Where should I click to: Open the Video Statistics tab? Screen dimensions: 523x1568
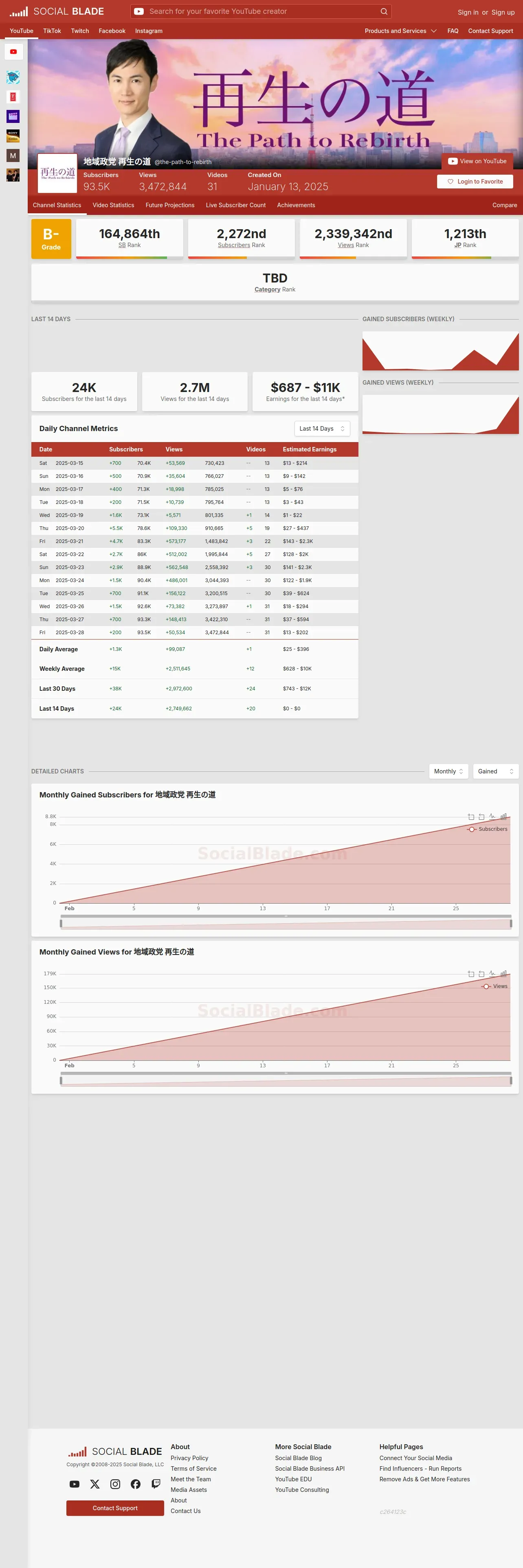(113, 205)
